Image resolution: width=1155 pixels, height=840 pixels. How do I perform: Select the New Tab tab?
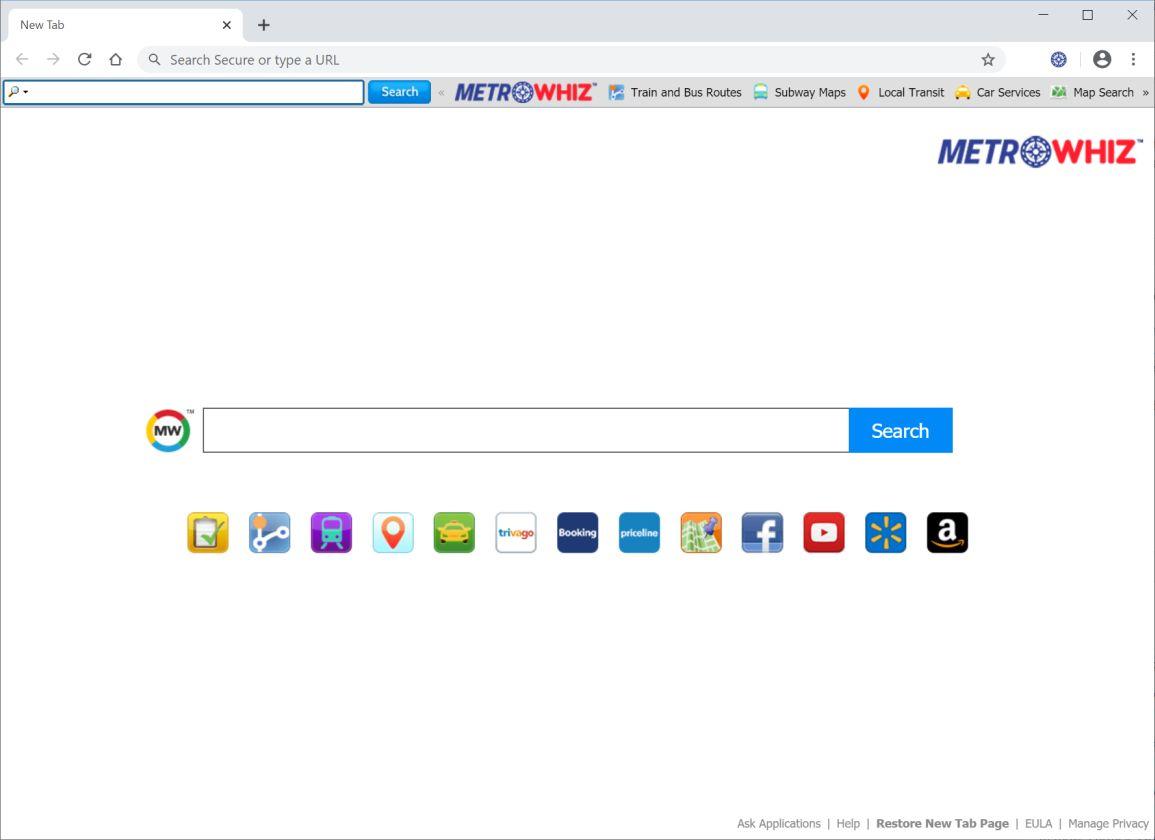pyautogui.click(x=124, y=25)
